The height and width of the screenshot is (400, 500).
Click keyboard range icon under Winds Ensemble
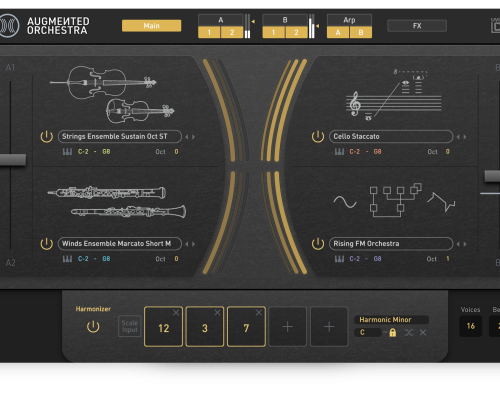(x=67, y=259)
